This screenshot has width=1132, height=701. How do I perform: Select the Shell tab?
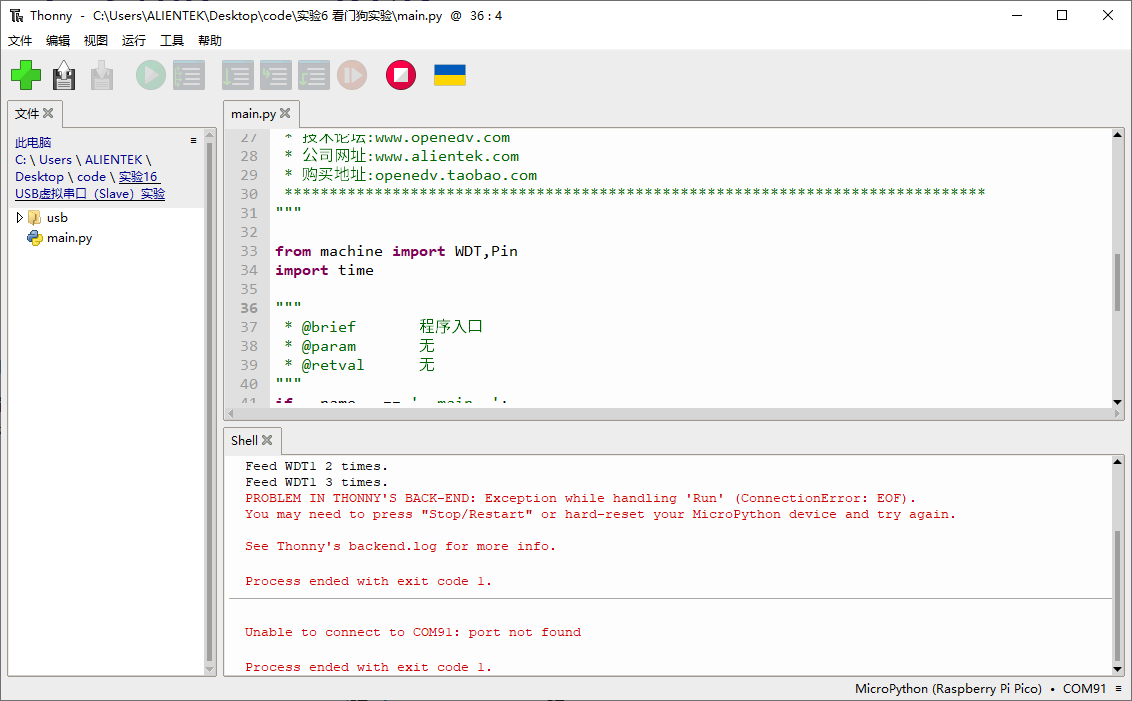pos(244,440)
